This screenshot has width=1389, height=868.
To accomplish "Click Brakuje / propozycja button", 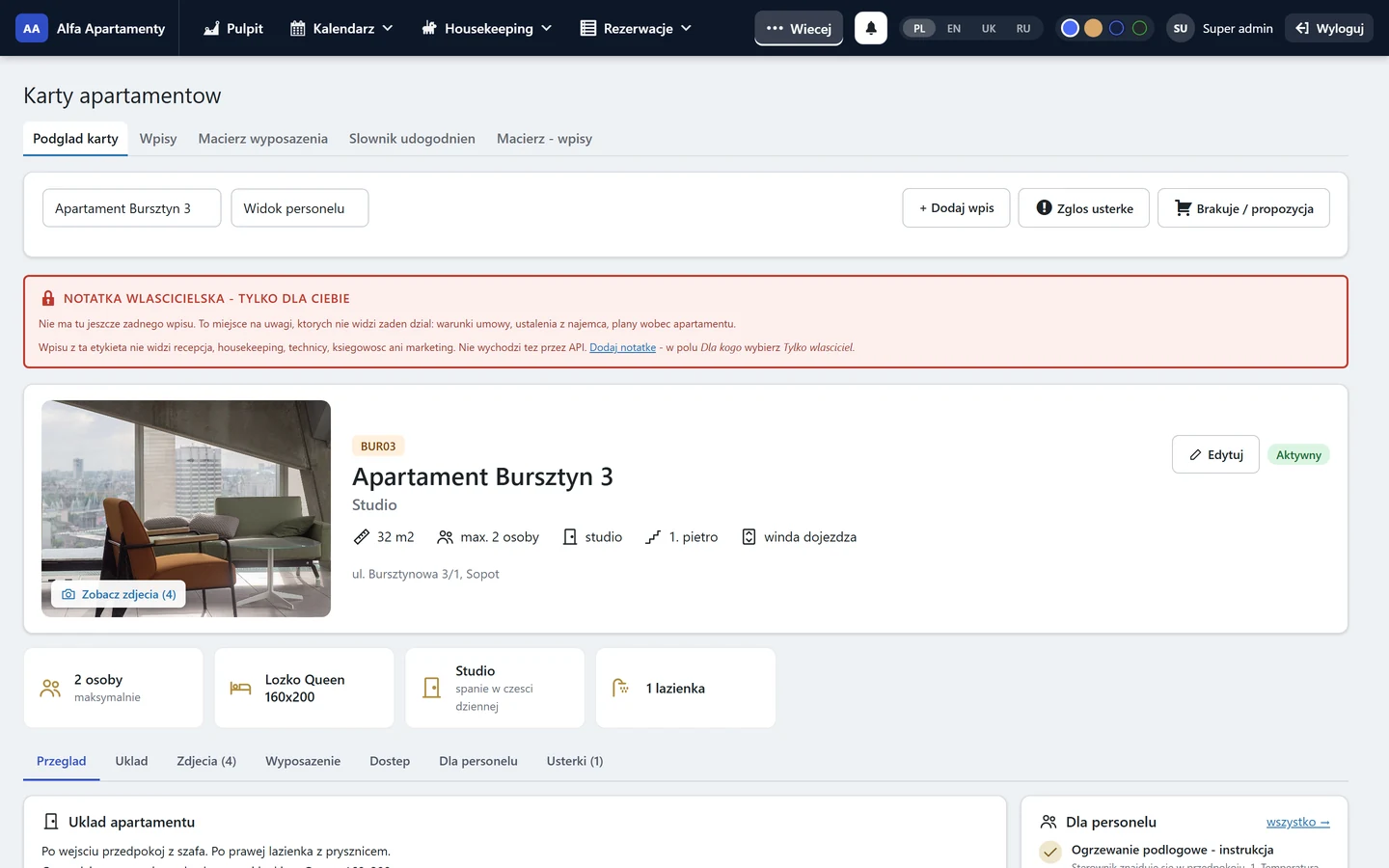I will tap(1243, 208).
